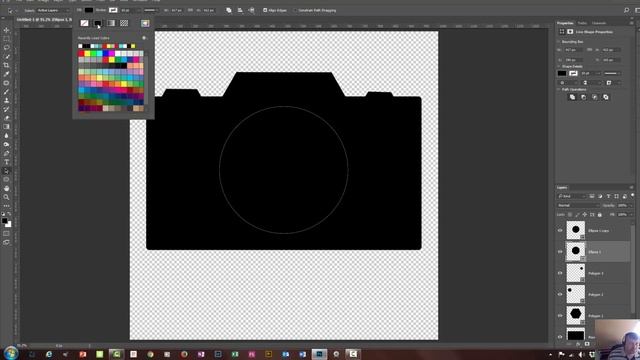The height and width of the screenshot is (360, 640).
Task: Click Subtract Front Shape in Path Operations
Action: pos(583,97)
